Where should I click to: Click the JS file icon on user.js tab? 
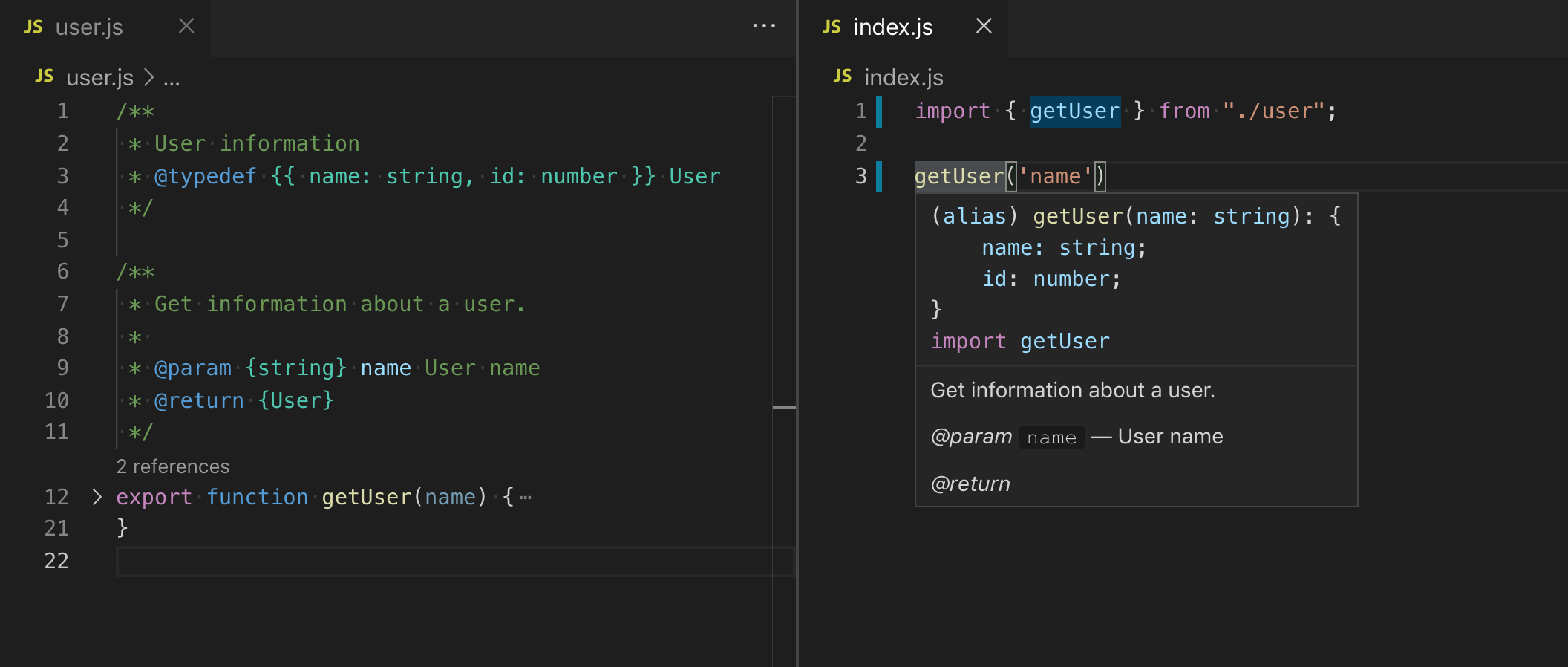(x=33, y=27)
